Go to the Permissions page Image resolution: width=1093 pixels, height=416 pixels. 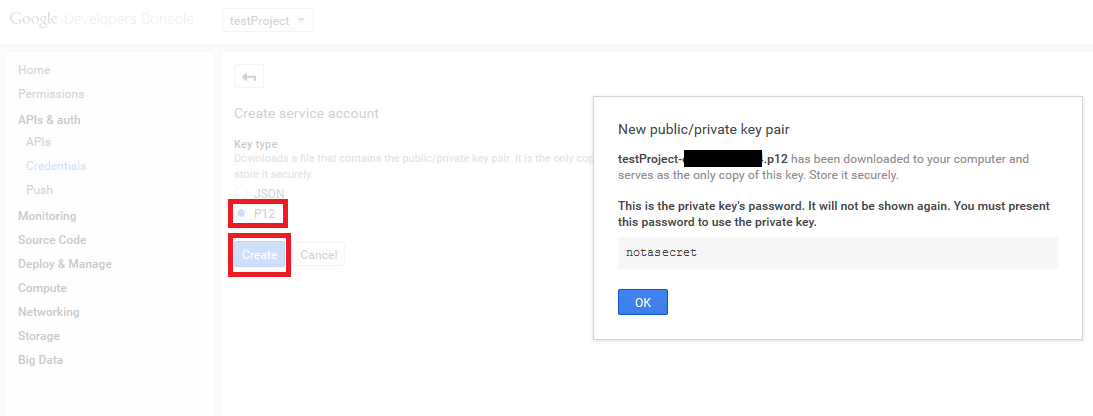click(51, 94)
